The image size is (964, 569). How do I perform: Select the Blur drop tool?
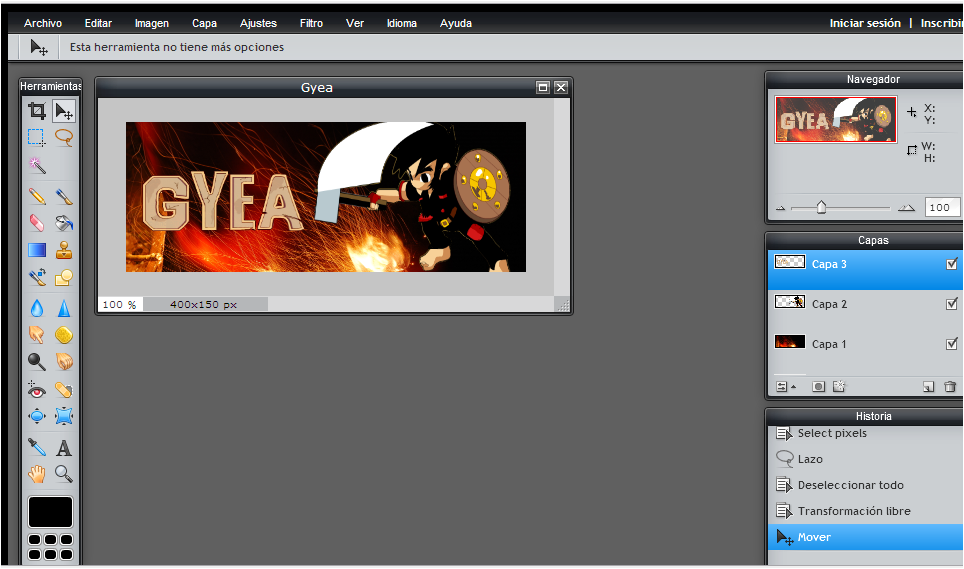coord(37,308)
